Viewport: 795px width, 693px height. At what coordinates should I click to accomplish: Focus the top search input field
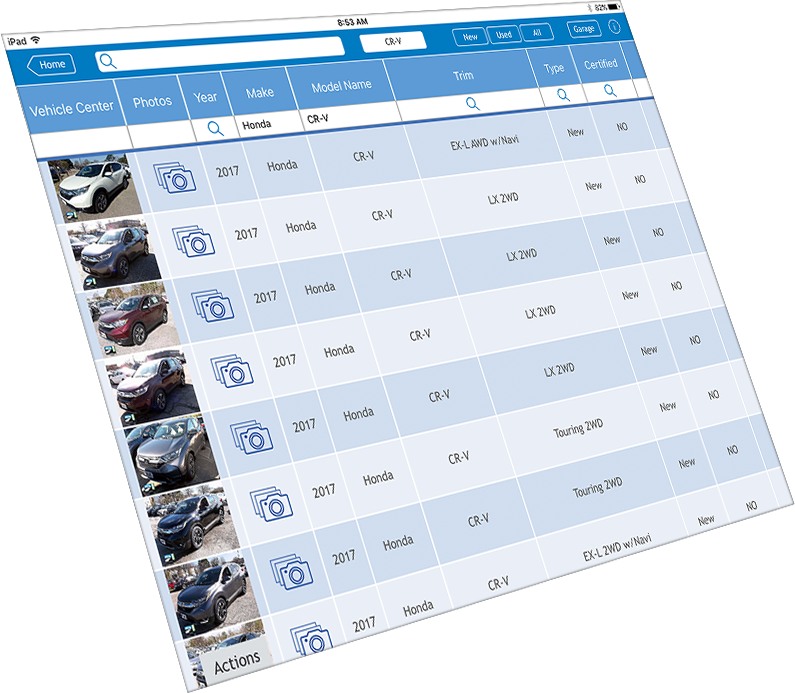[221, 54]
